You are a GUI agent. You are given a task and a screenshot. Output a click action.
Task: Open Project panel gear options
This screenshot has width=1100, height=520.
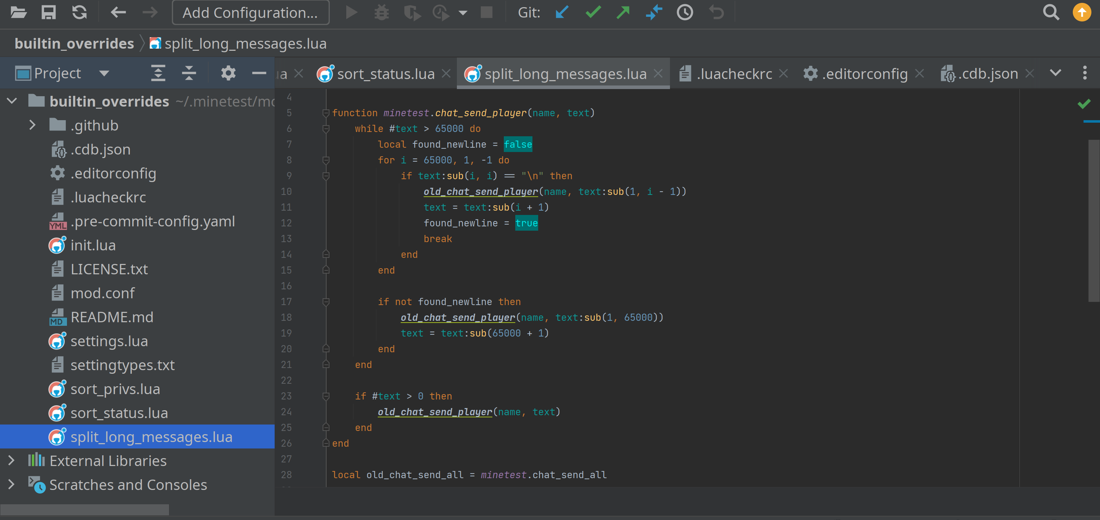tap(228, 73)
